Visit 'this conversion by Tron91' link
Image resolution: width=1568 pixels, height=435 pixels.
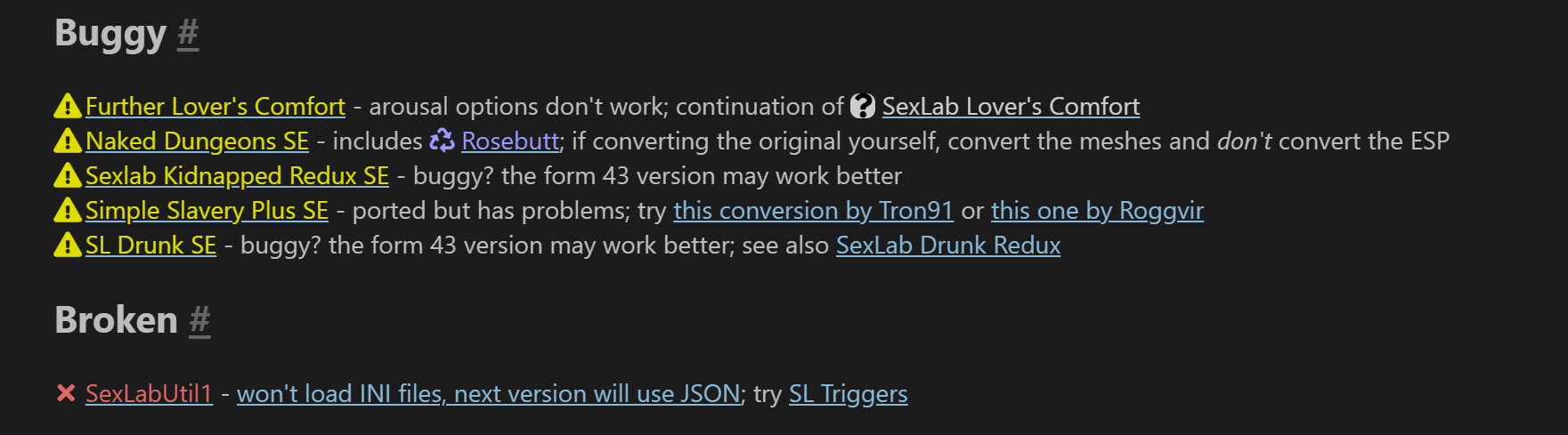(814, 211)
